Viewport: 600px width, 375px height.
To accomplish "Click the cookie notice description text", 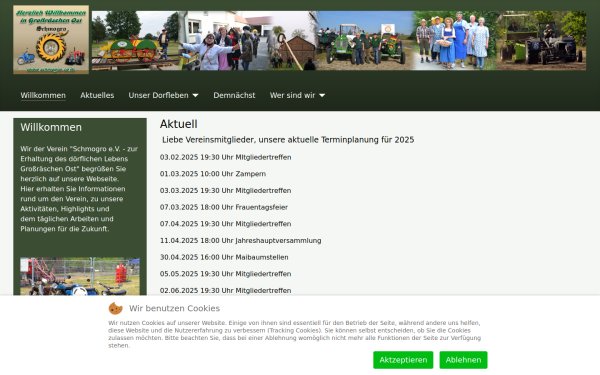I will (295, 334).
